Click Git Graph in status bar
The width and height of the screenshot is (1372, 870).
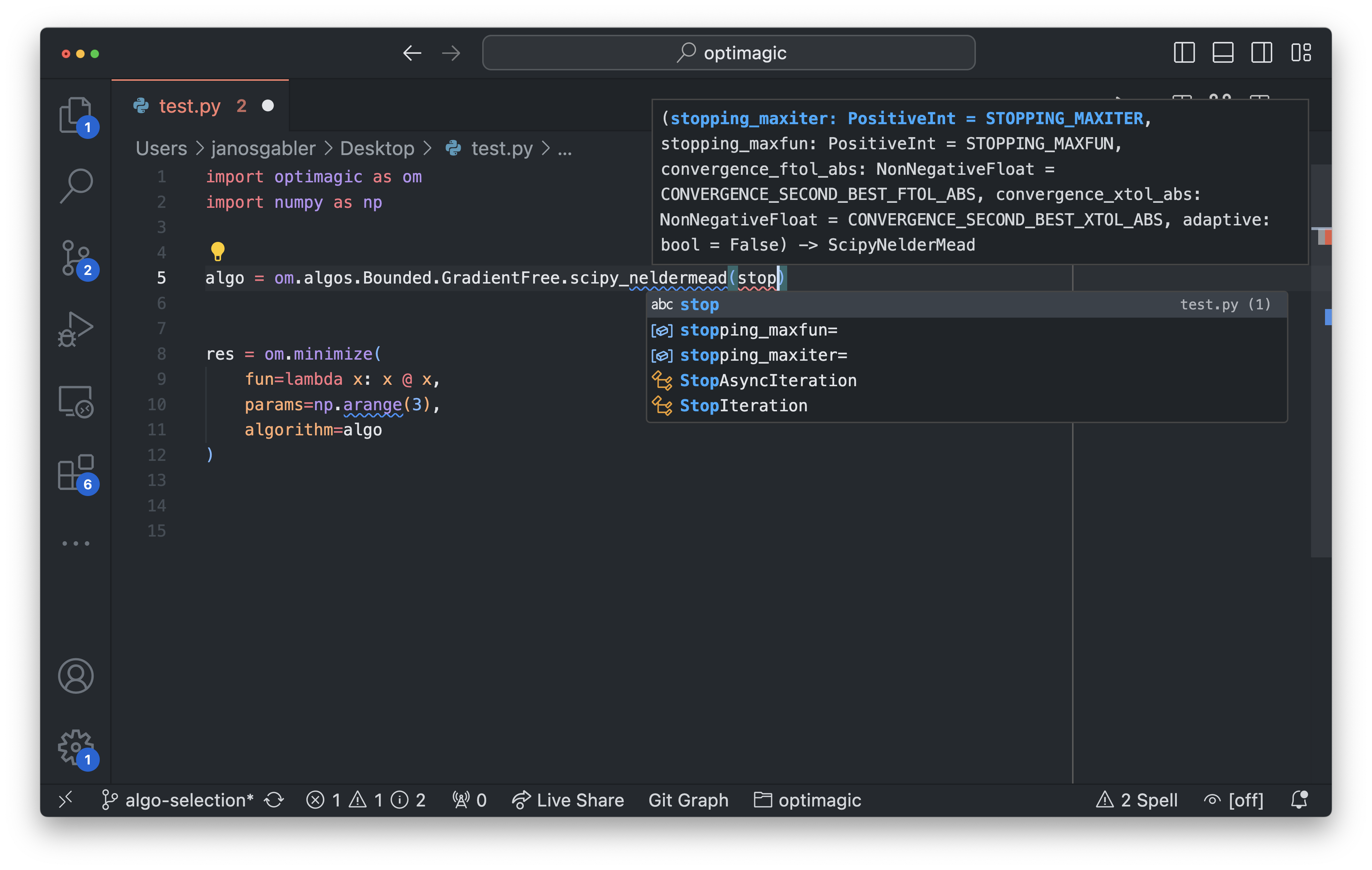(688, 800)
